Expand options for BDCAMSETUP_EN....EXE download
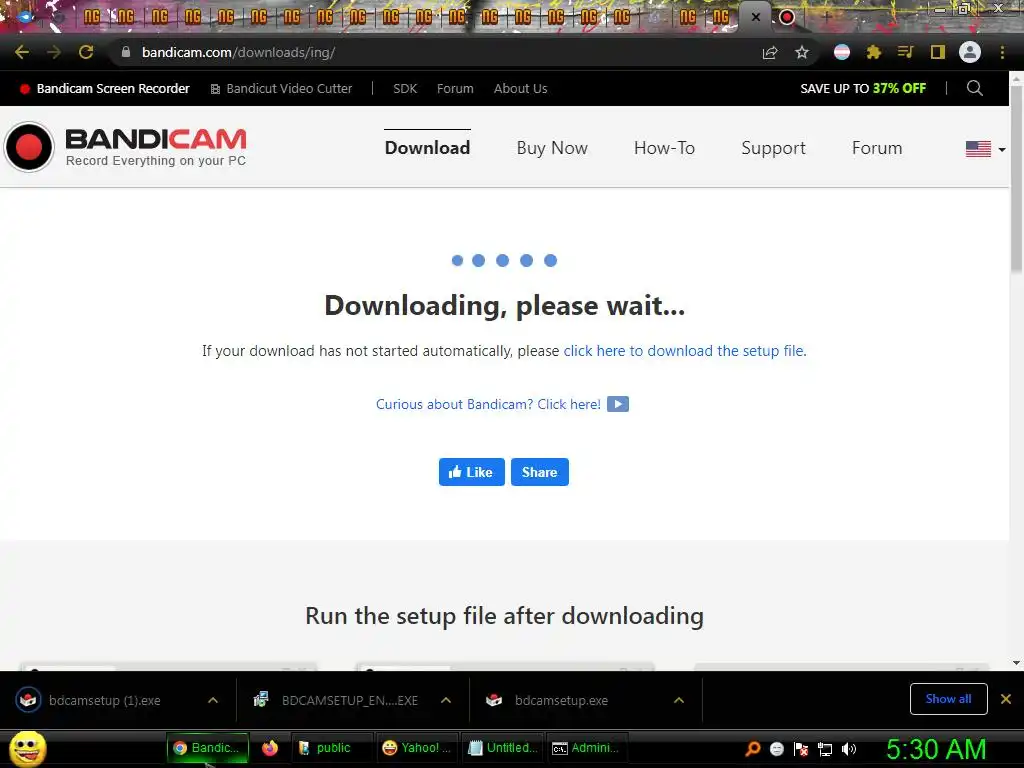This screenshot has height=768, width=1024. (446, 700)
